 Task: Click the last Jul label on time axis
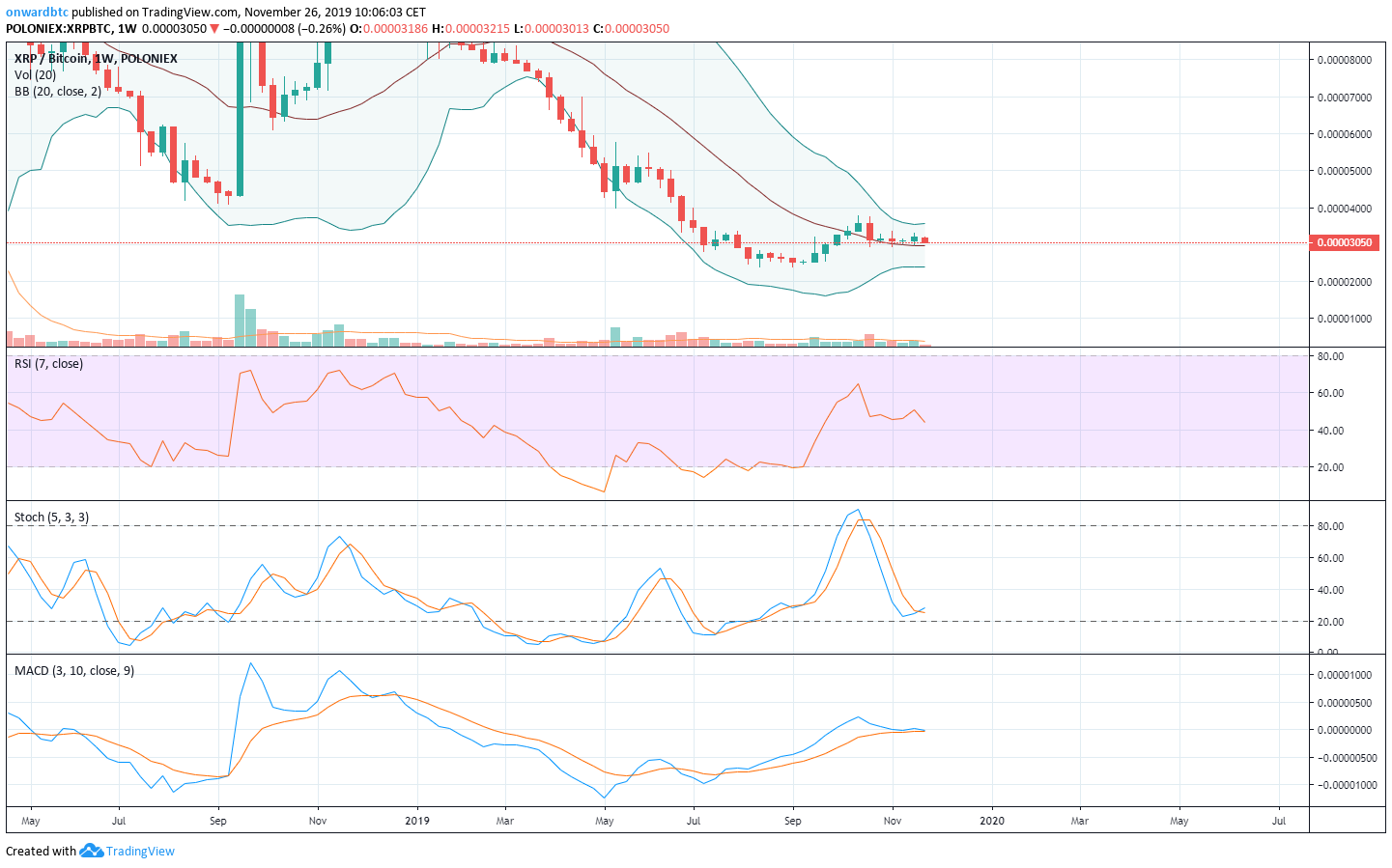coord(1279,821)
